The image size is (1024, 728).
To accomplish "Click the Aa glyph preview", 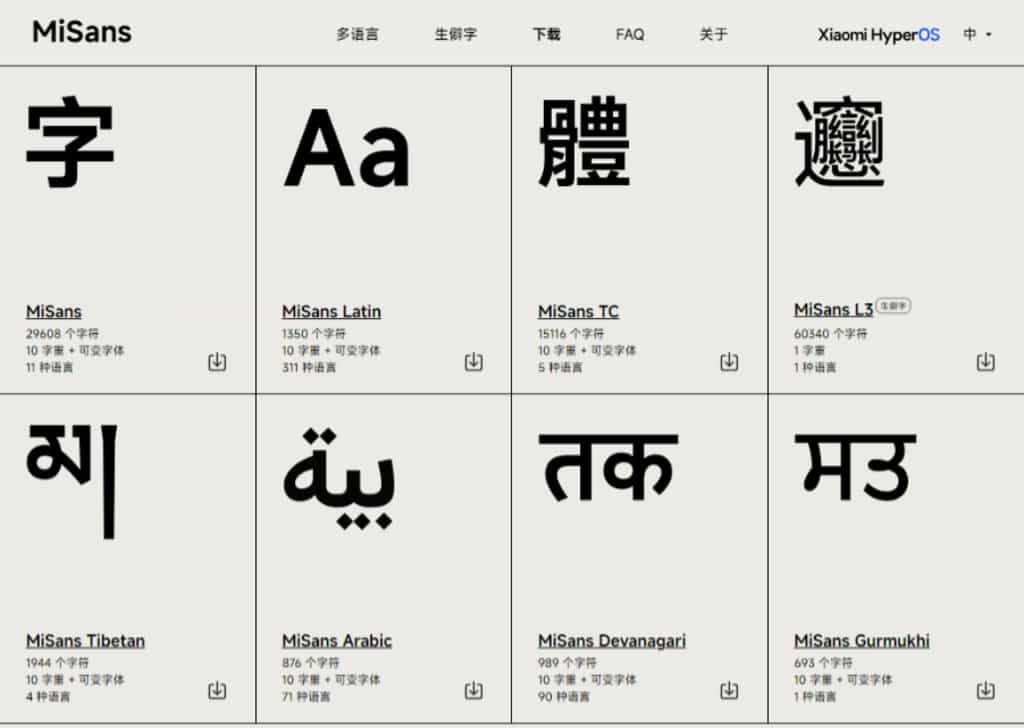I will (347, 148).
